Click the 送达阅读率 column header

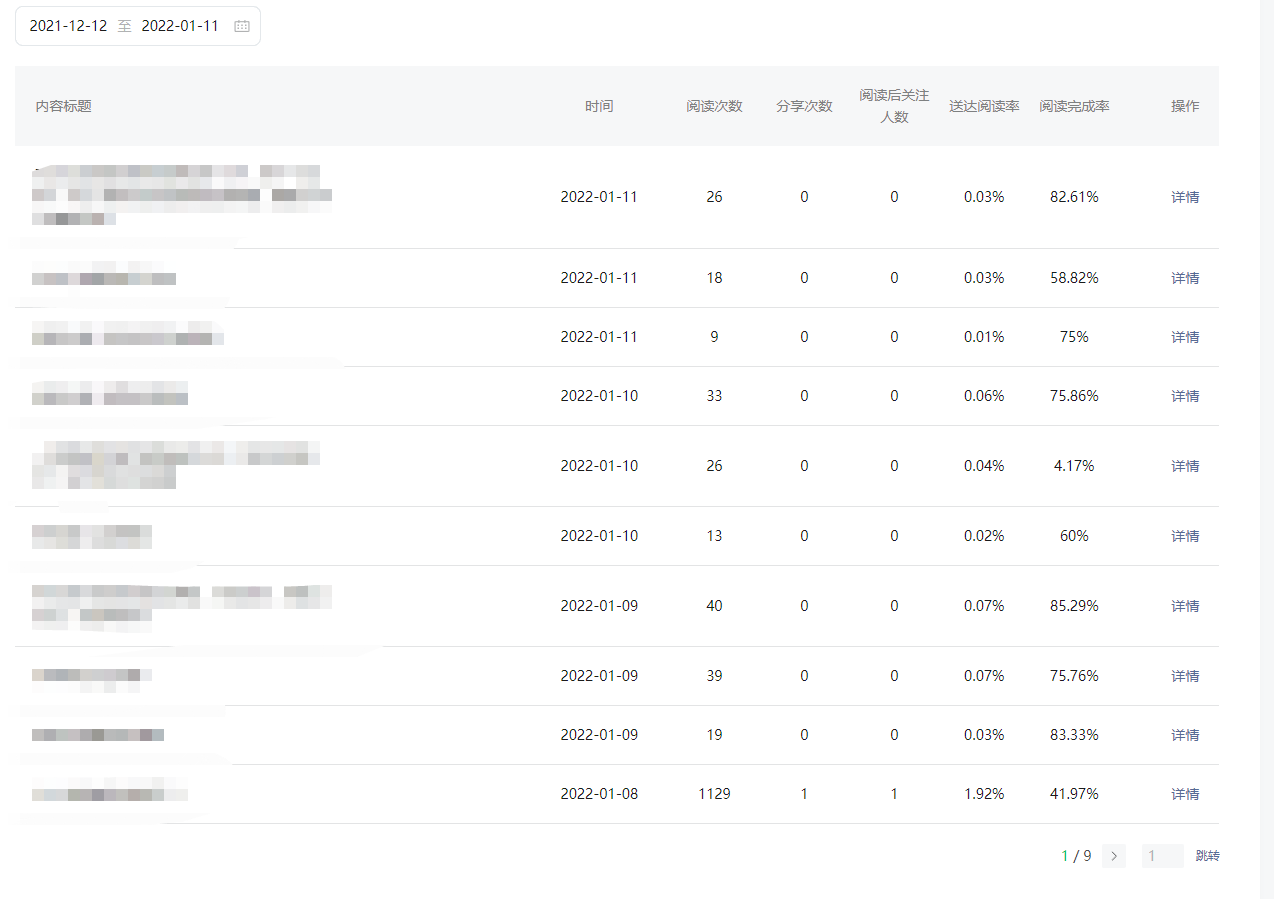[x=984, y=106]
